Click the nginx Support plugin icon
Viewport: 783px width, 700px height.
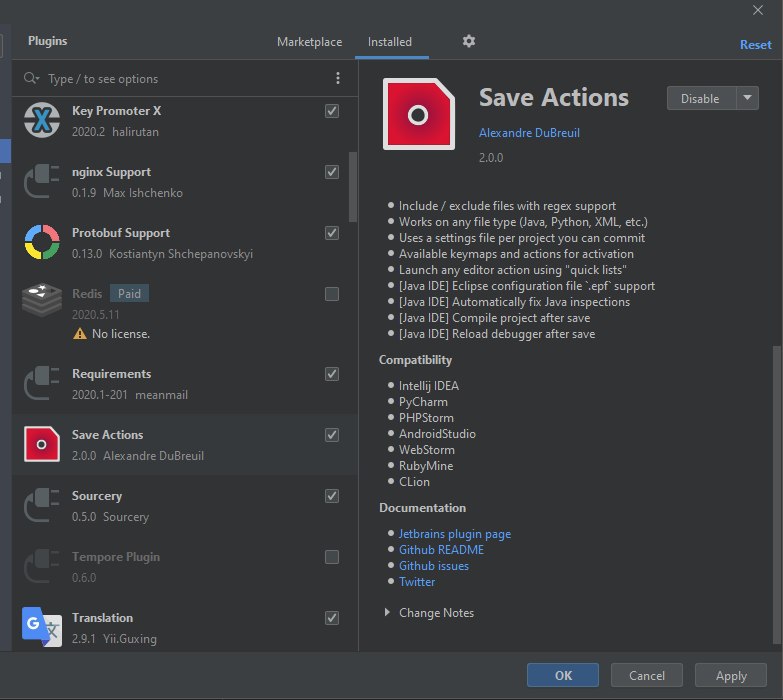(x=42, y=181)
